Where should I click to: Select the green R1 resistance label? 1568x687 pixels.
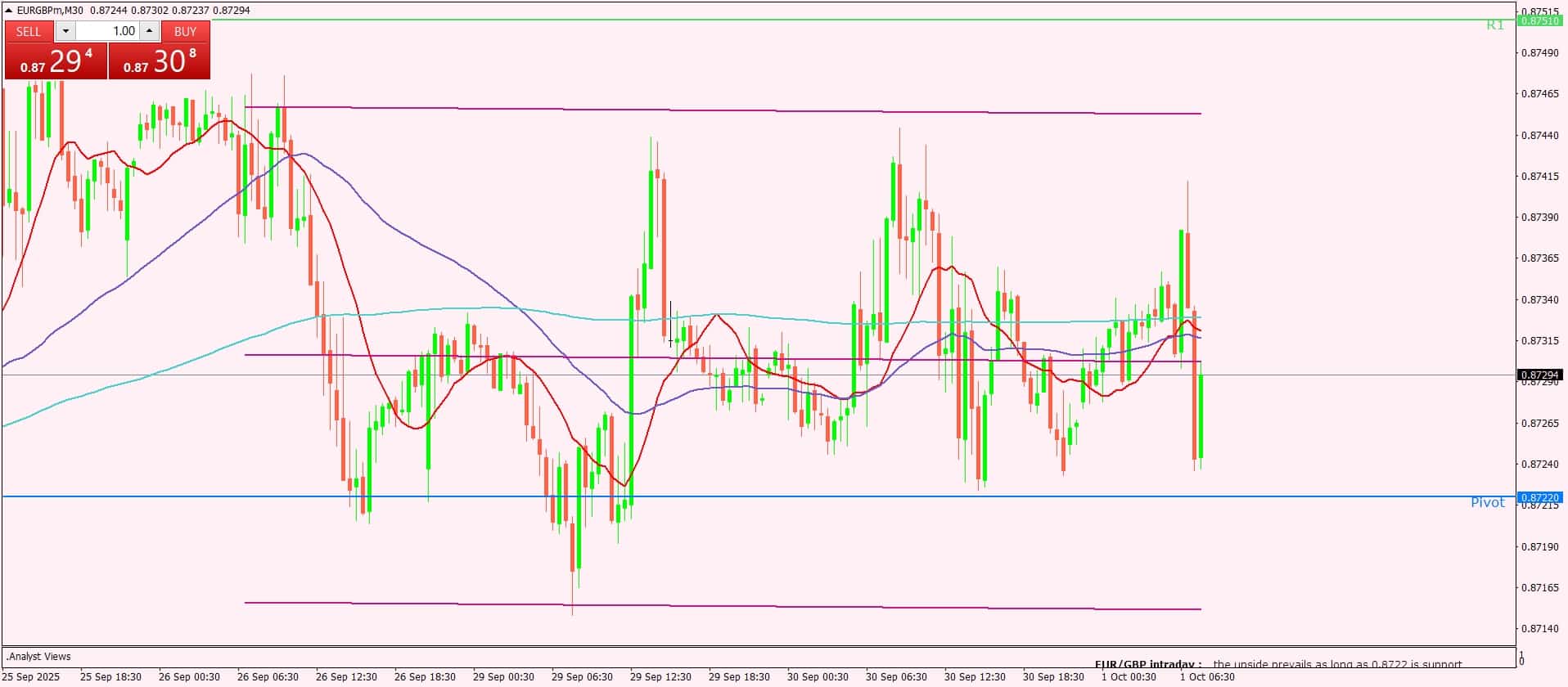pyautogui.click(x=1494, y=25)
